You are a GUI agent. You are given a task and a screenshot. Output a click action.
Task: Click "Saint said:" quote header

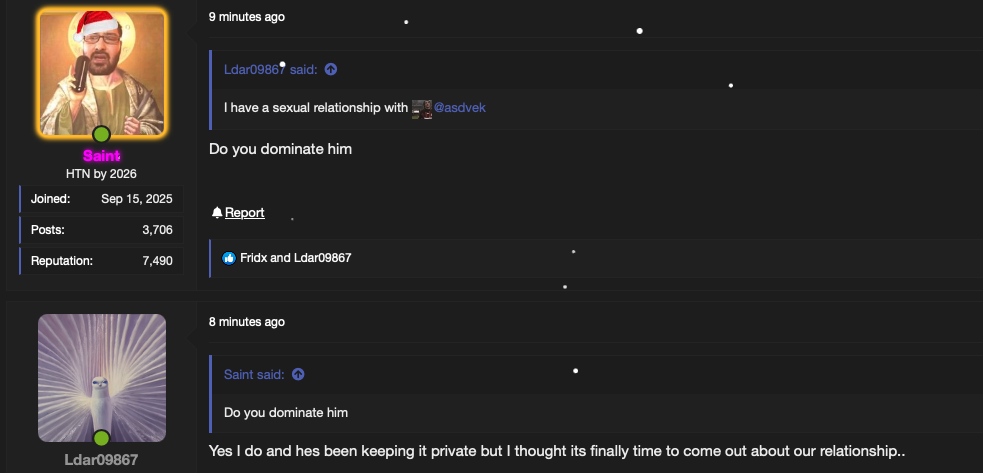pyautogui.click(x=254, y=375)
